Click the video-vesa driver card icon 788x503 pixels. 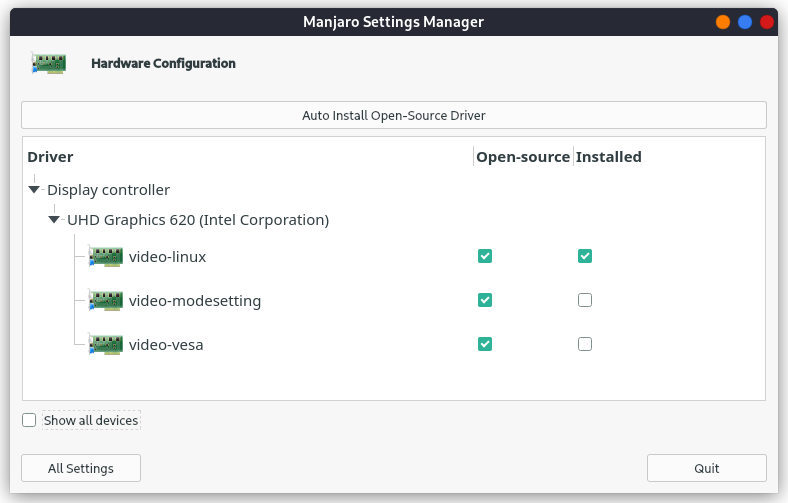pos(106,344)
